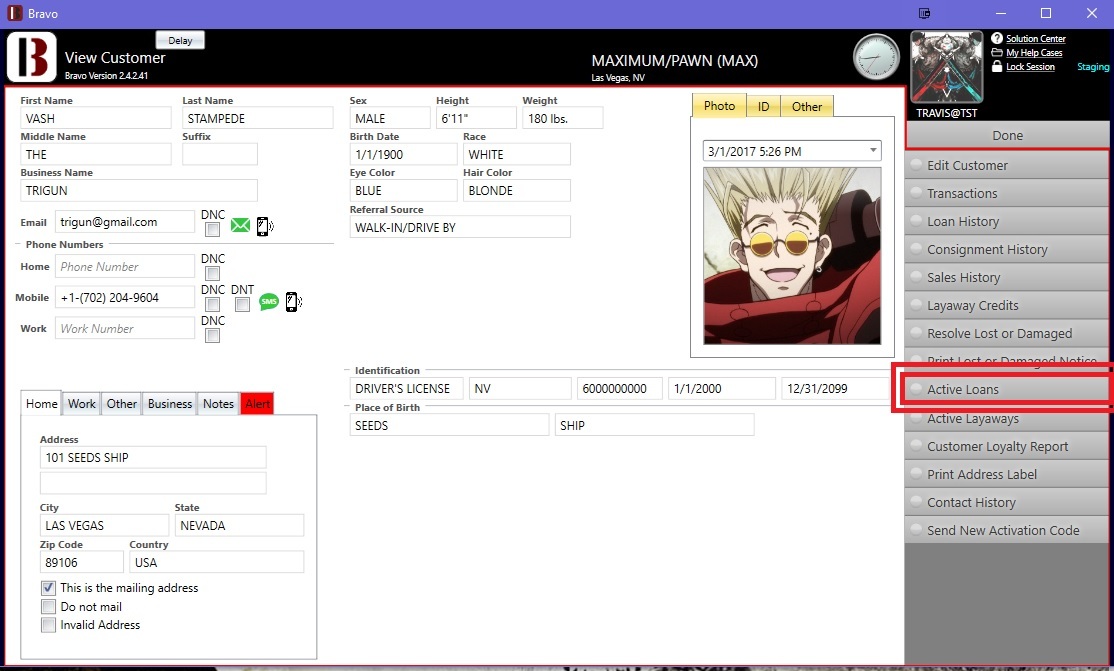Open the clock widget in the header
Screen dimensions: 1114x671
click(876, 57)
